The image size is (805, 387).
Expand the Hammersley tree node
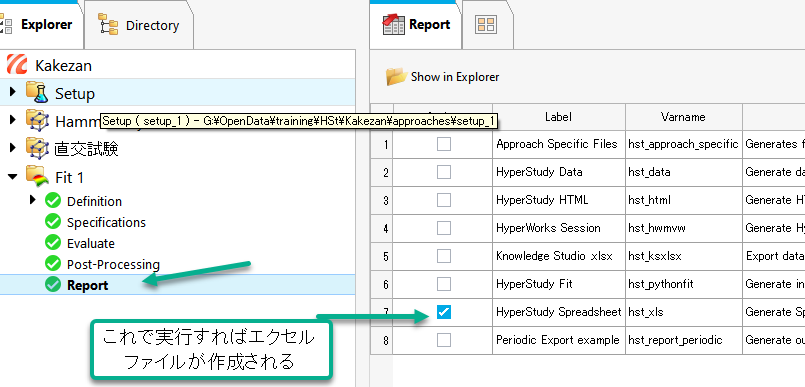13,120
